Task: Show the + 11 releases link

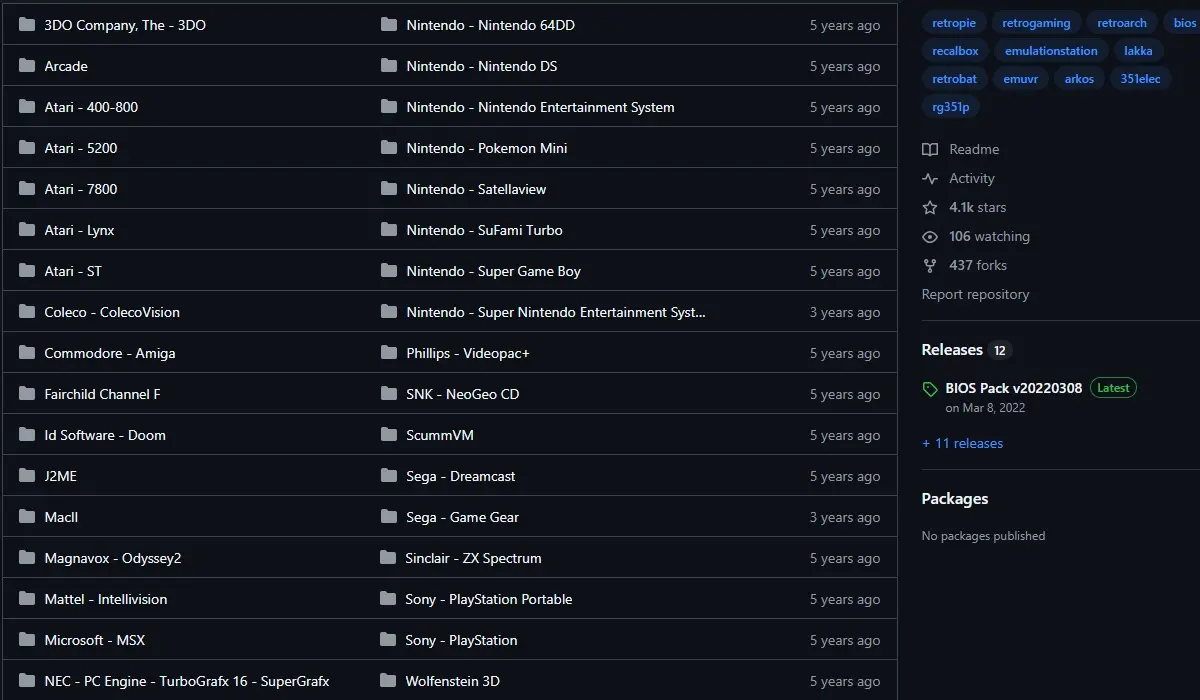Action: [x=962, y=443]
